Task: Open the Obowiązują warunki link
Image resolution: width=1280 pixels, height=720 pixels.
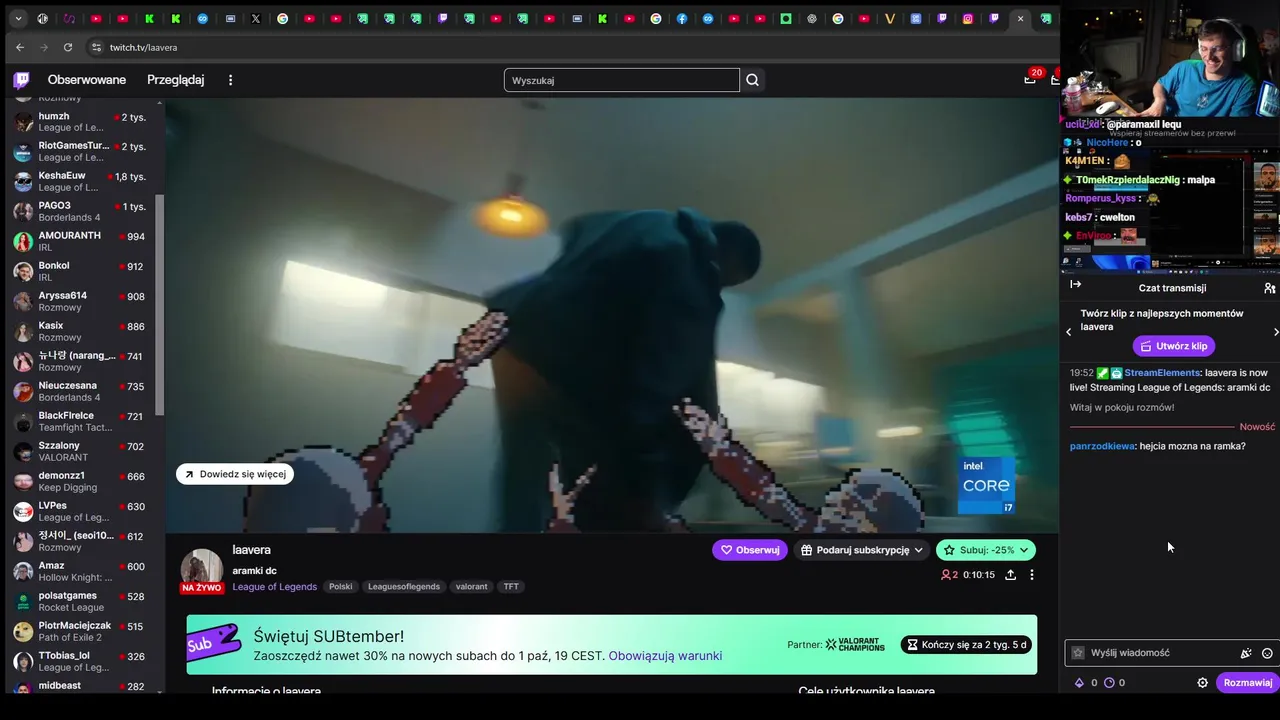Action: point(665,656)
